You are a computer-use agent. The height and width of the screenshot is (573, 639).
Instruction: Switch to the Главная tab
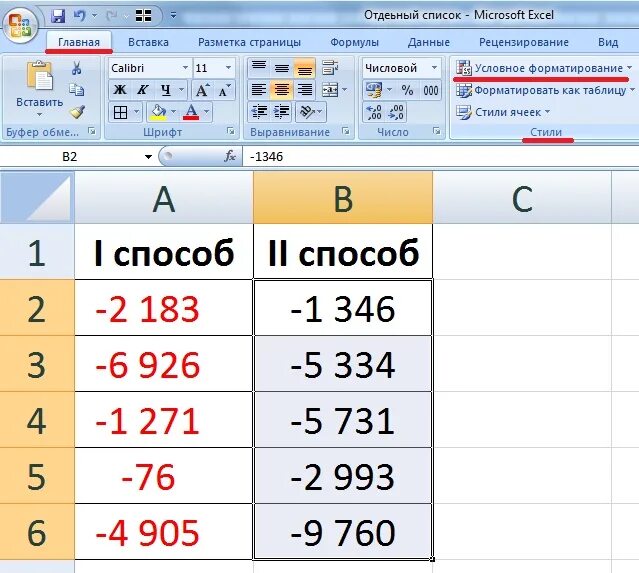(x=79, y=42)
